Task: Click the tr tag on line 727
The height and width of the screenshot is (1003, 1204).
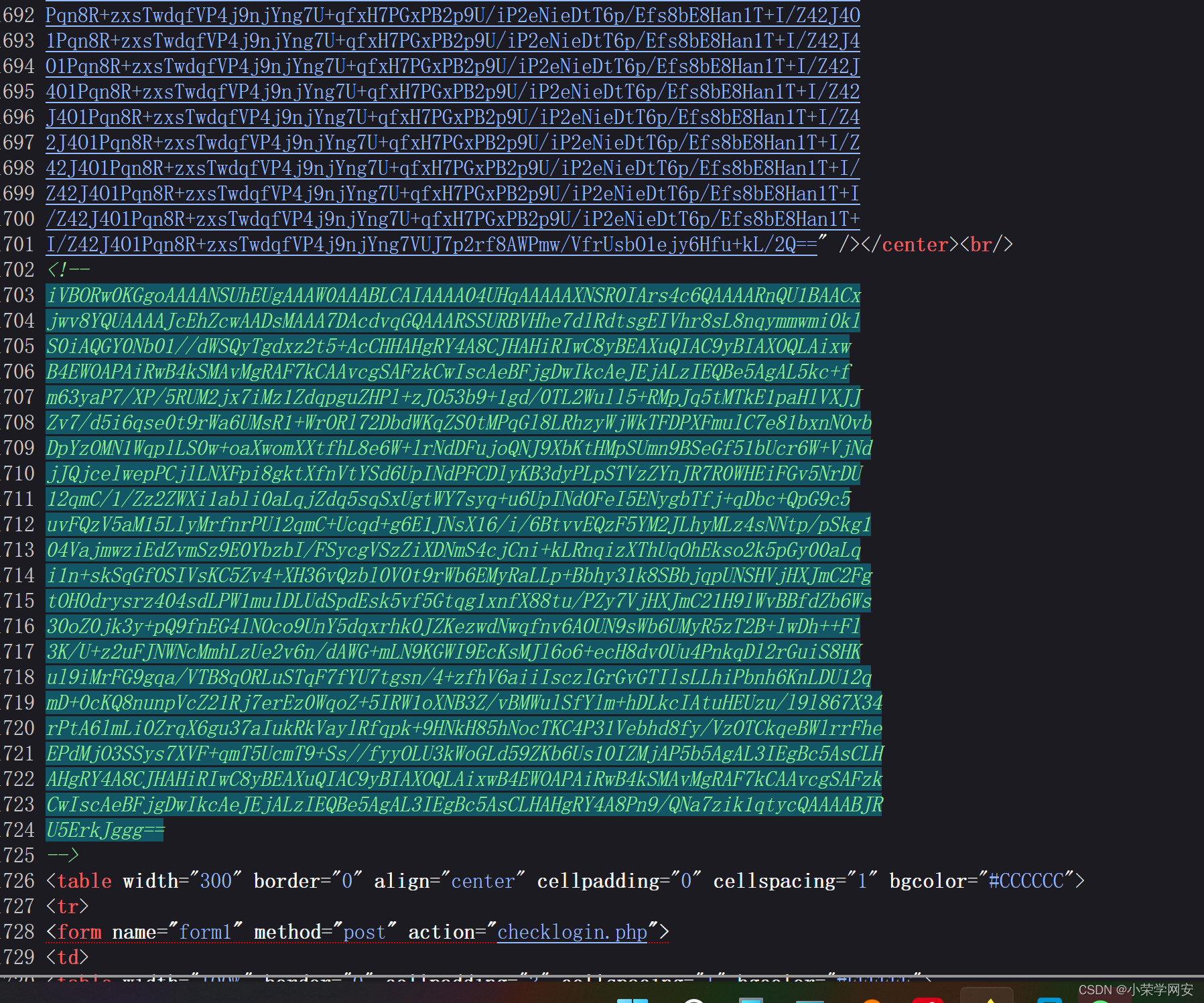Action: (68, 906)
